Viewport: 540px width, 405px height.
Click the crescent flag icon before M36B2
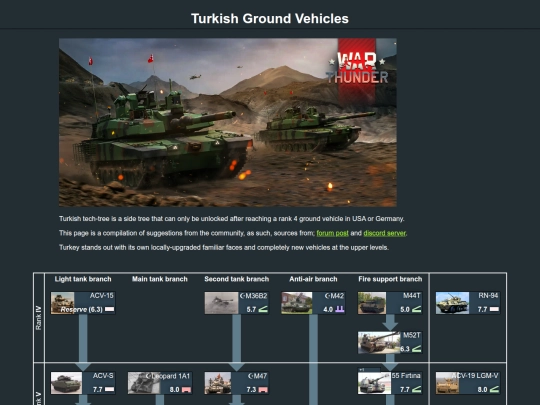click(x=242, y=296)
